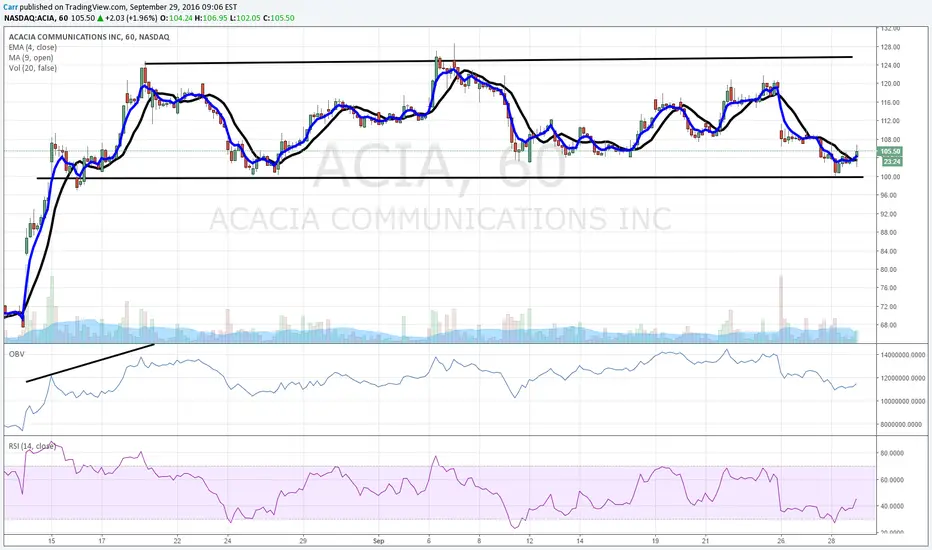Click the '23:24' bar countdown label

(892, 162)
